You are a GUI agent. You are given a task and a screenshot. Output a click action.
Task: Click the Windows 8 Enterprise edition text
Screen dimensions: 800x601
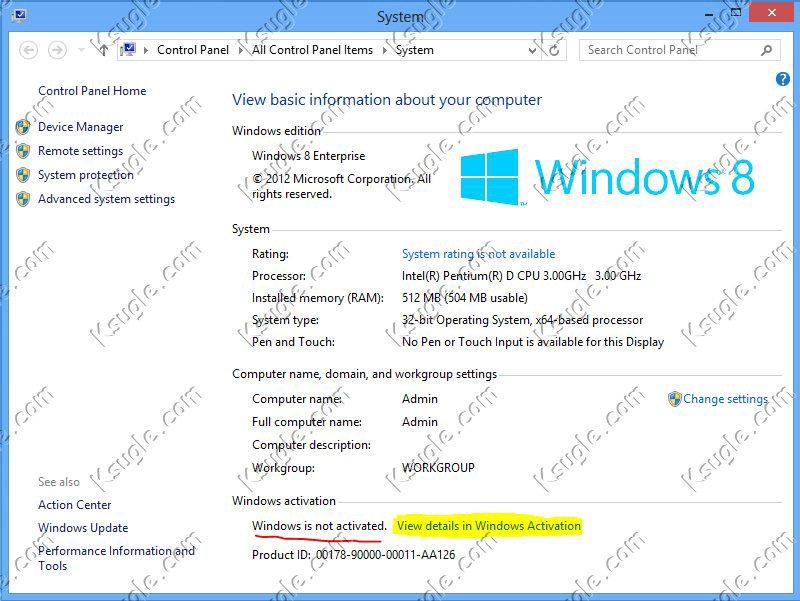[309, 156]
